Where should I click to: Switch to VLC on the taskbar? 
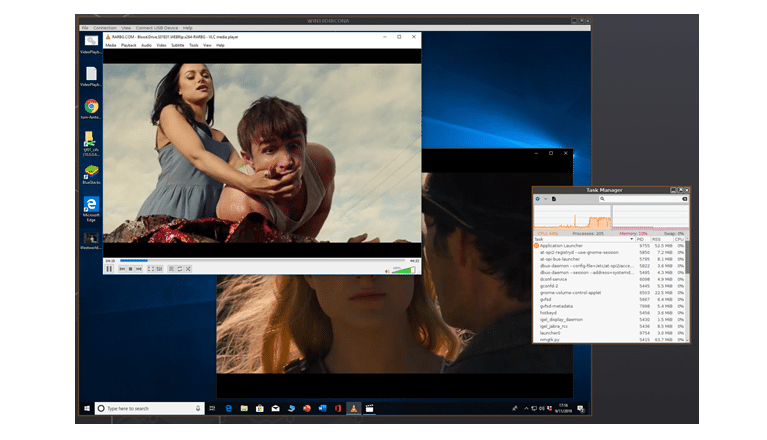point(354,408)
